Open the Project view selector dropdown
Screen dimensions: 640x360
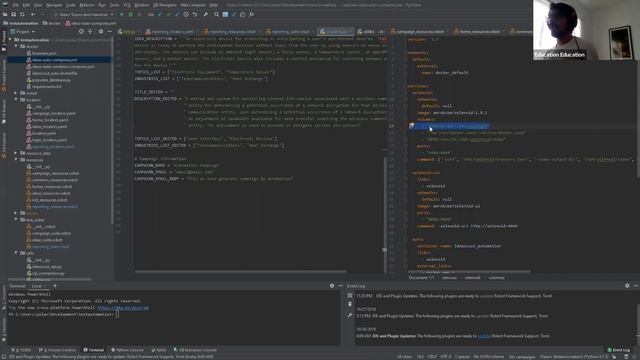point(23,31)
